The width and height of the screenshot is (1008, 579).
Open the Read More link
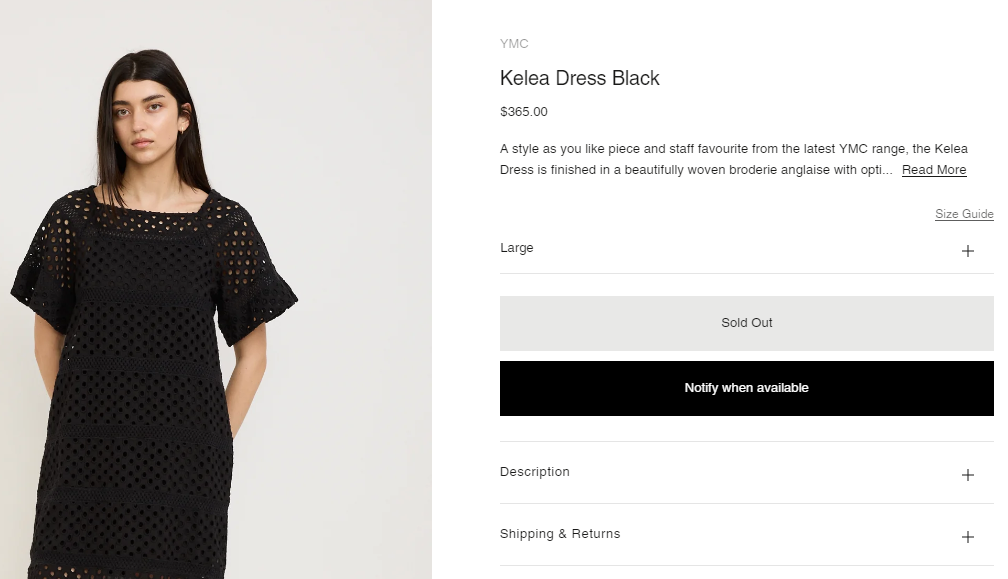[934, 170]
